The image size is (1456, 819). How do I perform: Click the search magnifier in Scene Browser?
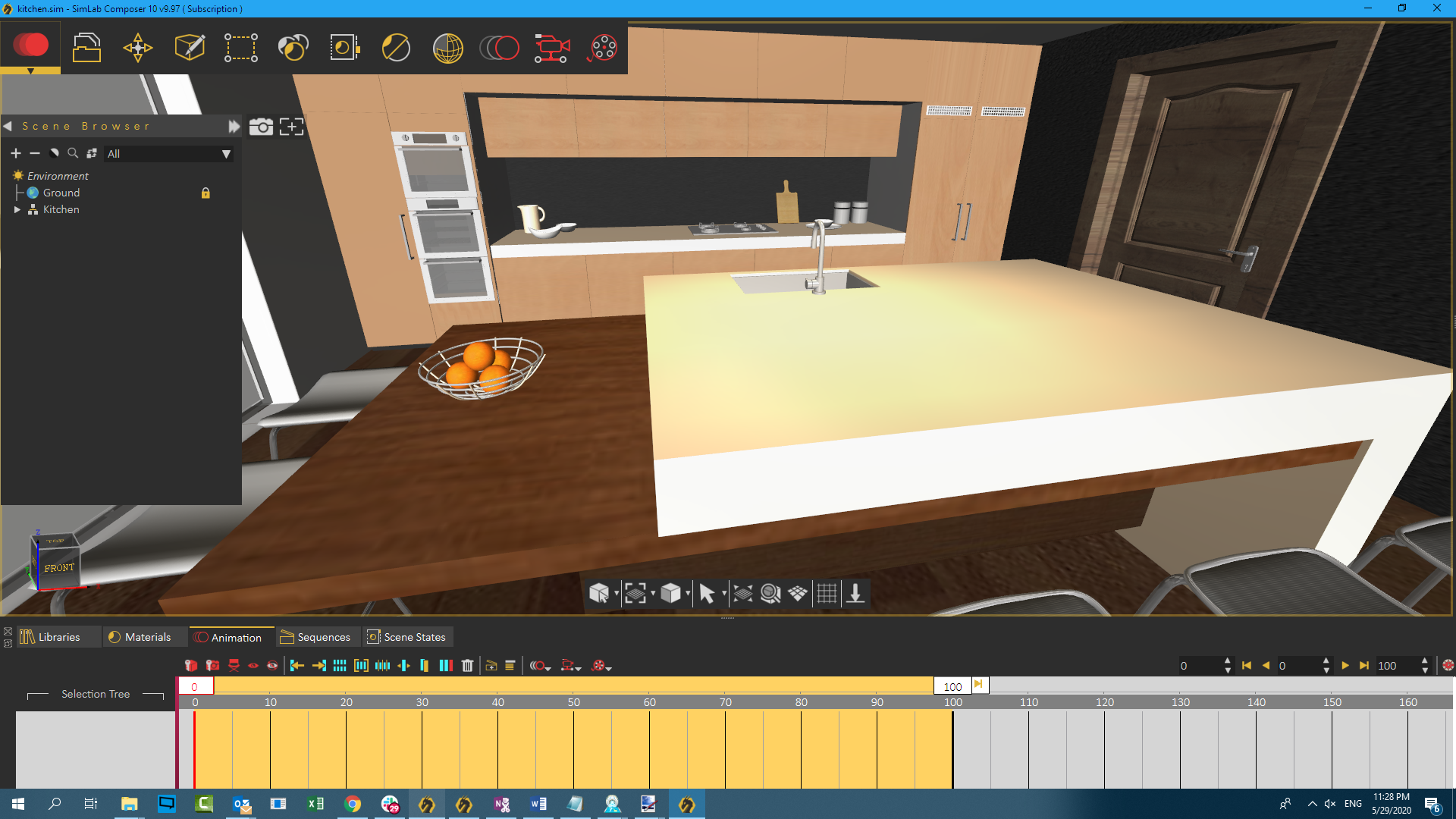click(73, 153)
